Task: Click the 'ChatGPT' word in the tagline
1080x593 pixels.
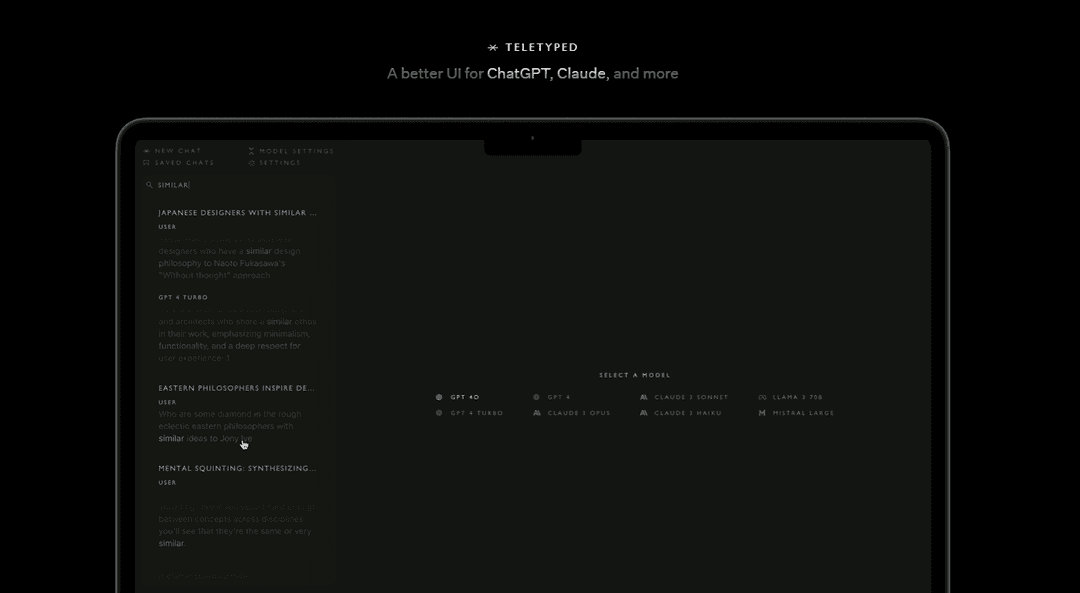Action: pos(519,74)
